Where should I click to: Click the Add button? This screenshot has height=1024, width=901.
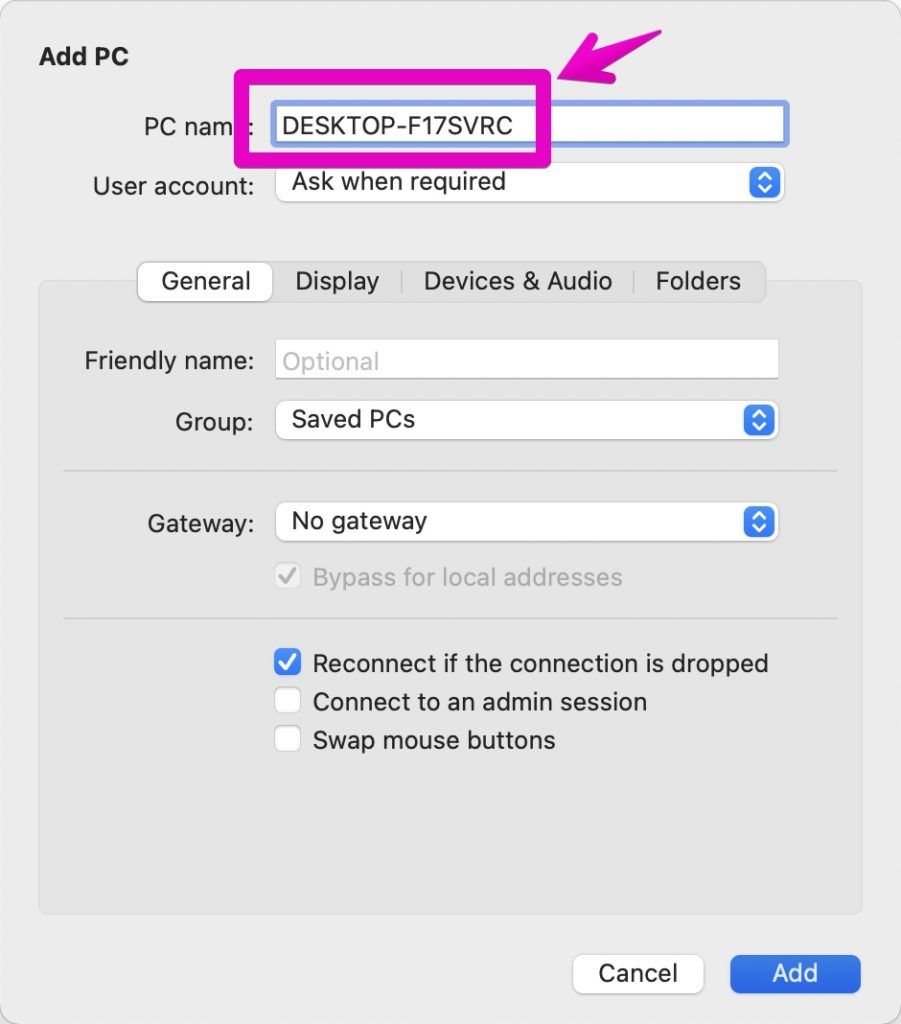point(794,973)
